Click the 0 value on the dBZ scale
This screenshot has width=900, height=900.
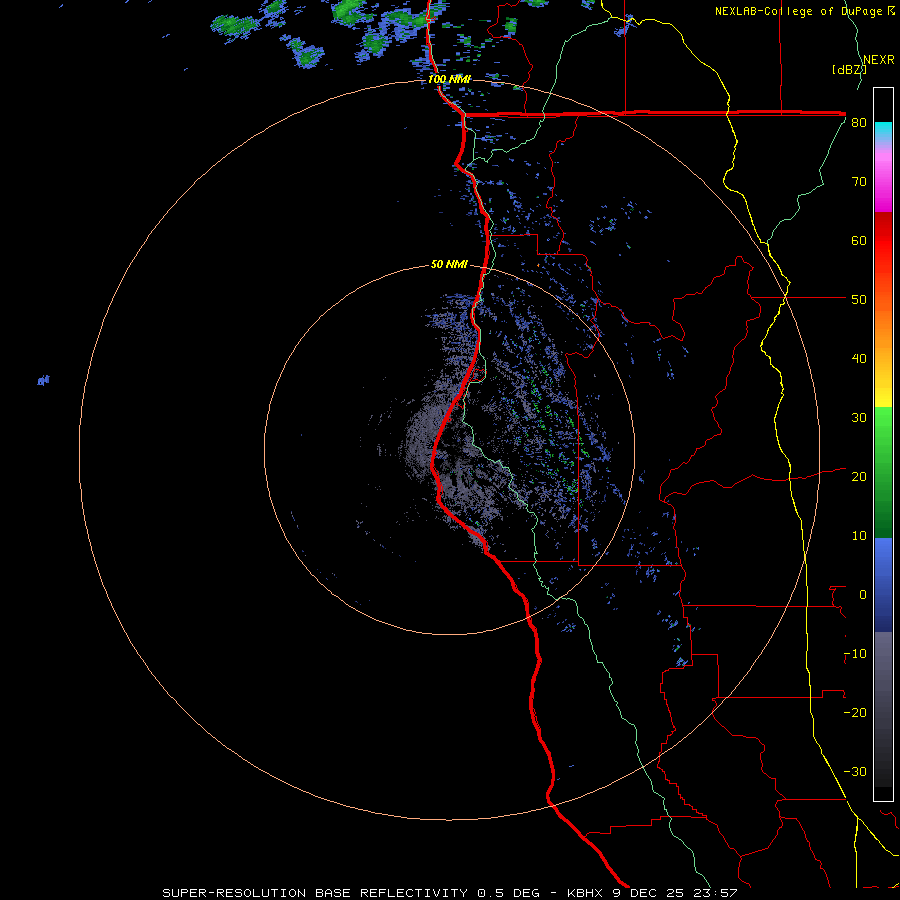[863, 595]
